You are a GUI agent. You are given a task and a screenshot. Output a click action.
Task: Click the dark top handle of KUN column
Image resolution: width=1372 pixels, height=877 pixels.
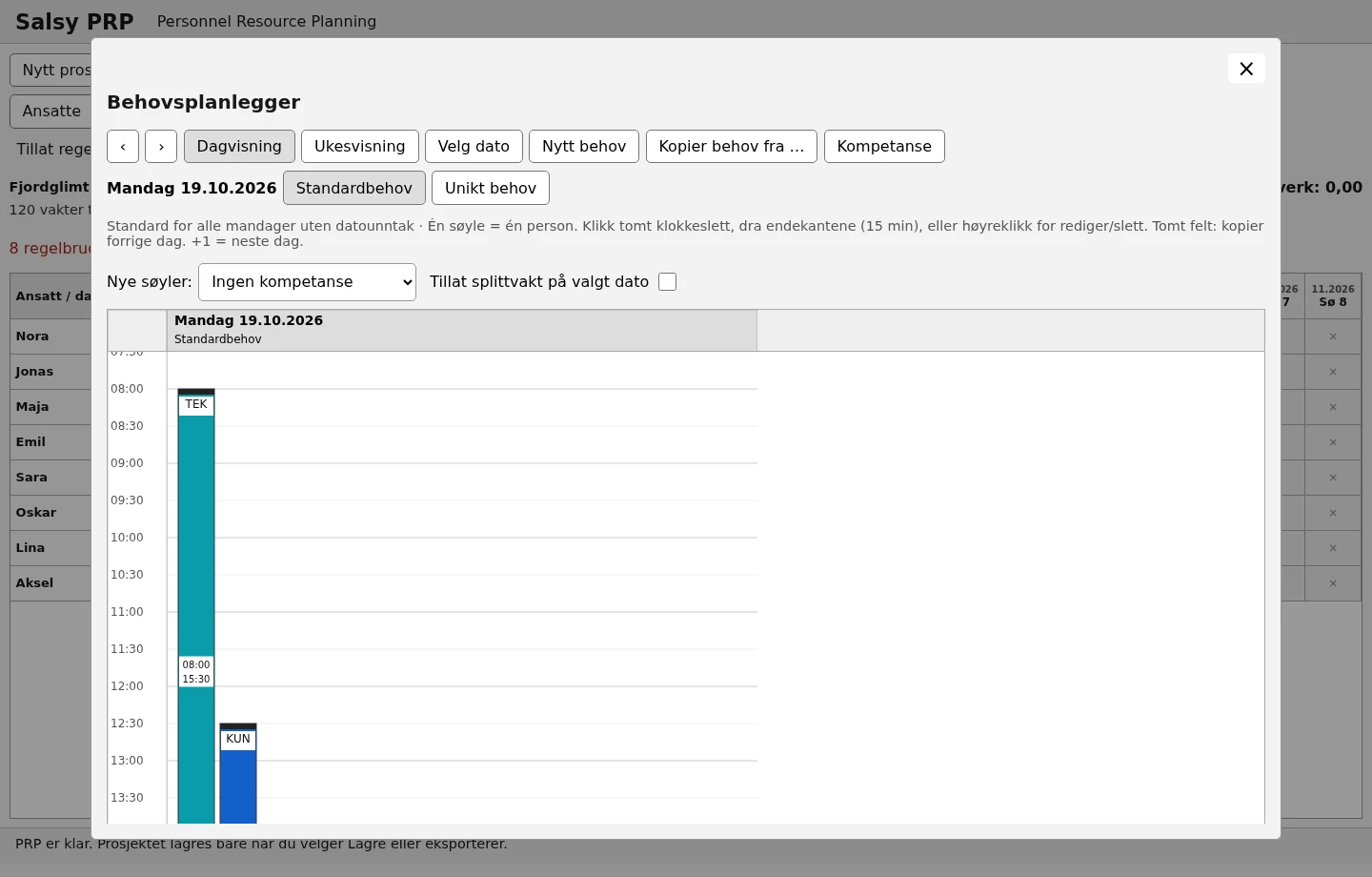point(238,726)
